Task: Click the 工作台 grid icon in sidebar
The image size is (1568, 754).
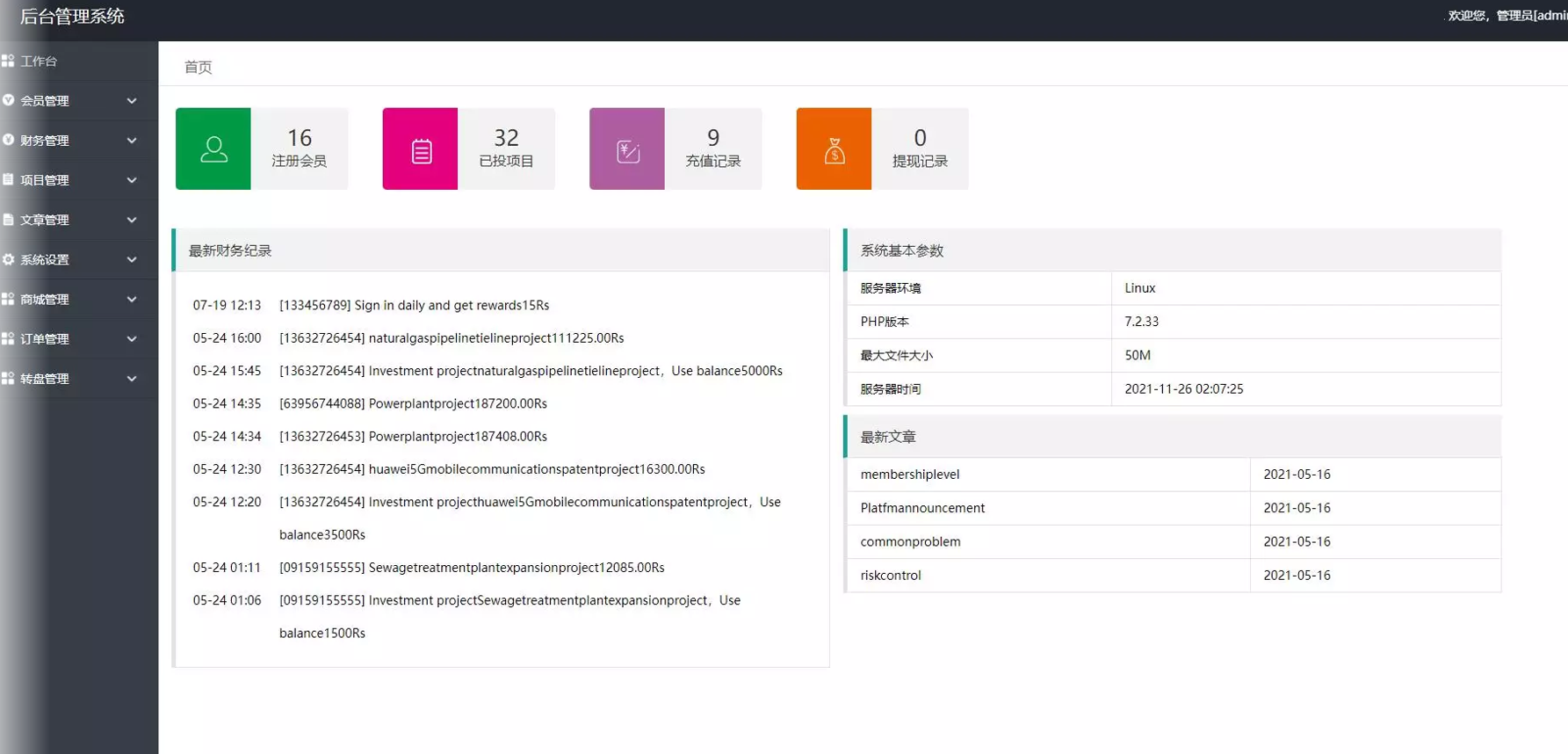Action: click(8, 61)
